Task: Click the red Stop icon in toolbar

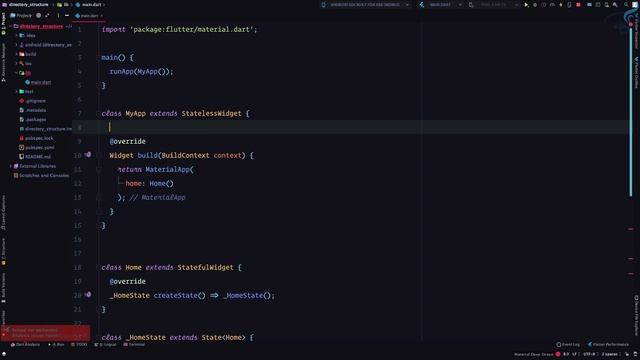Action: 578,5
